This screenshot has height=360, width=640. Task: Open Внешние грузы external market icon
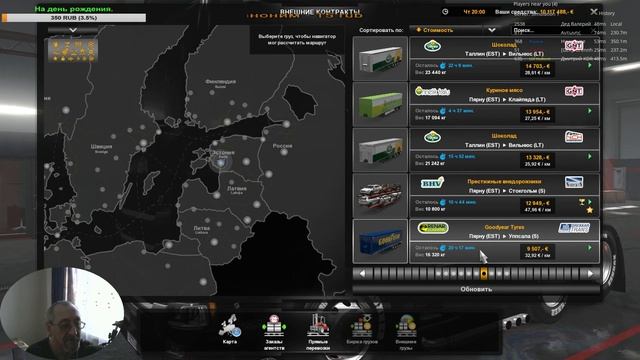coord(406,332)
